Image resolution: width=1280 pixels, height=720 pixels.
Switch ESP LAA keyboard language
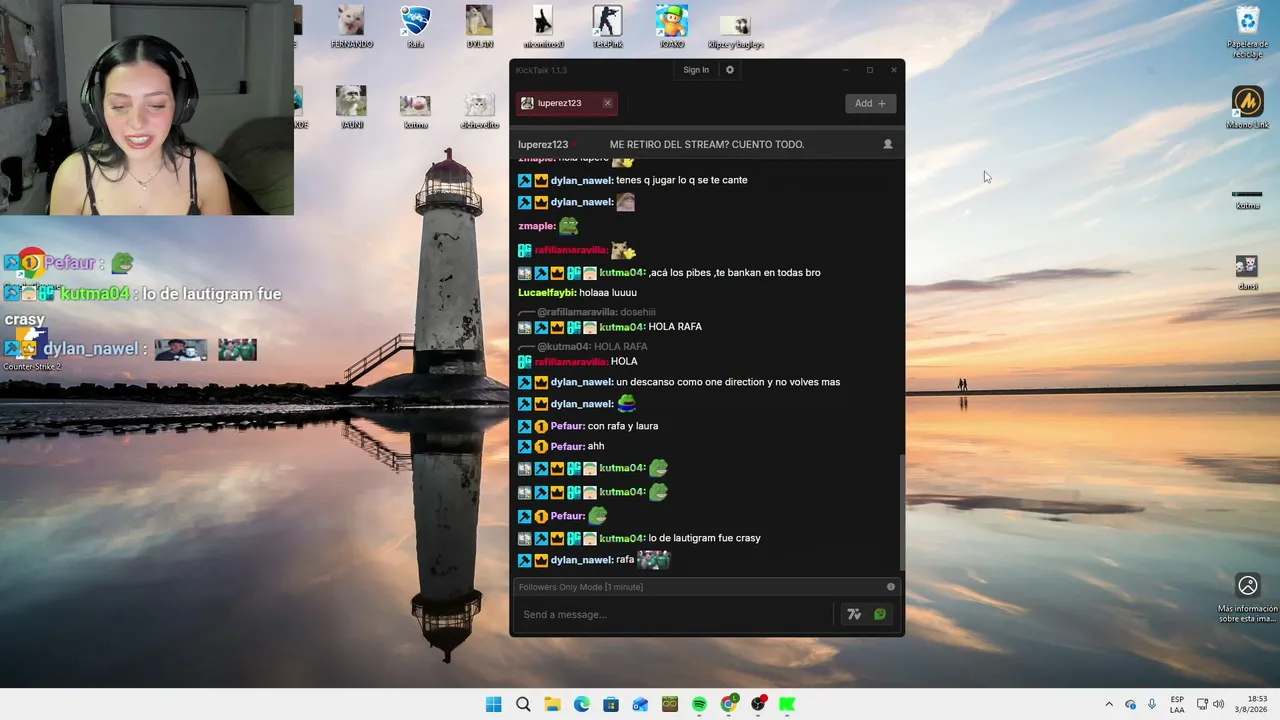point(1178,704)
